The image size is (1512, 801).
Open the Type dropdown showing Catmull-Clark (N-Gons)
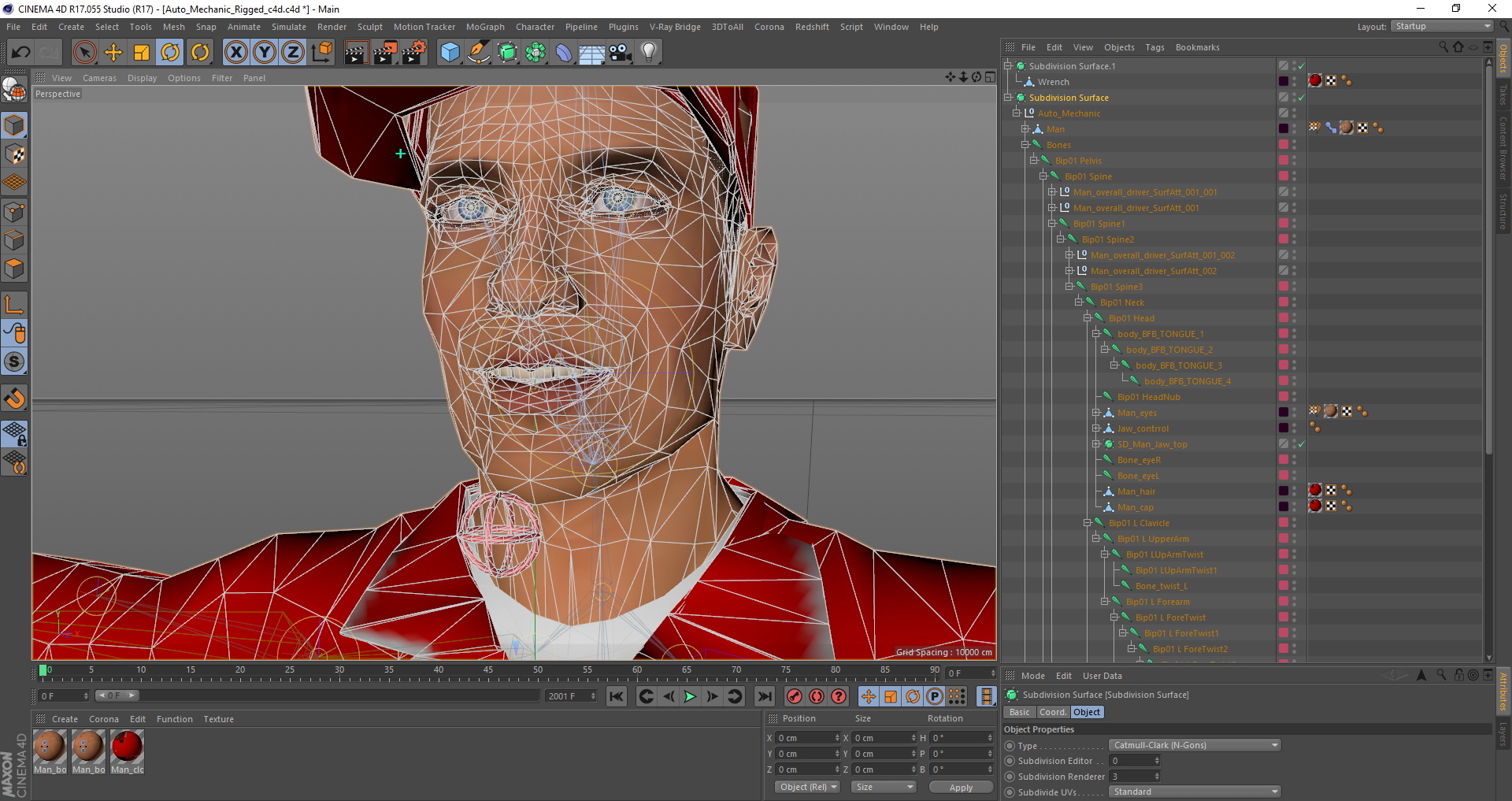point(1194,745)
